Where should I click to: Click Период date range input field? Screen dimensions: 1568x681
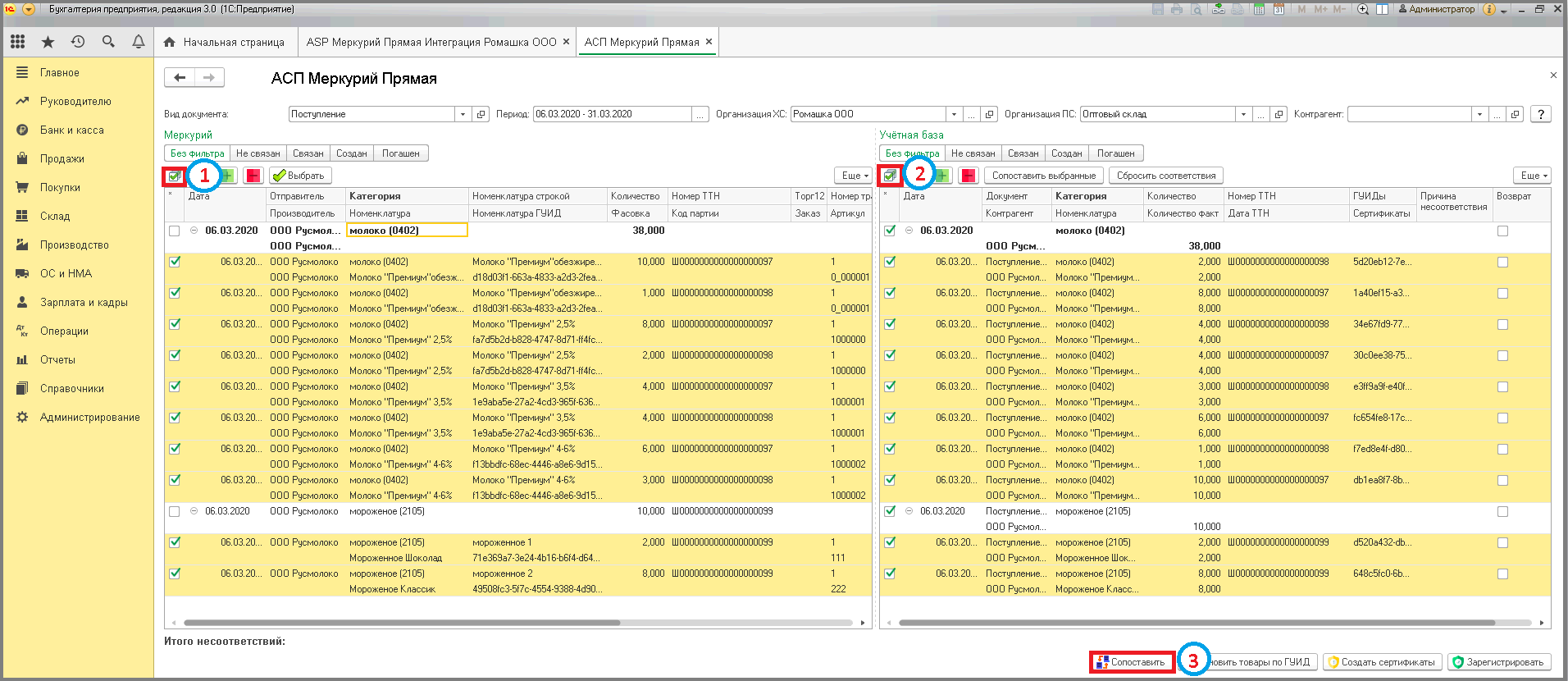coord(613,114)
